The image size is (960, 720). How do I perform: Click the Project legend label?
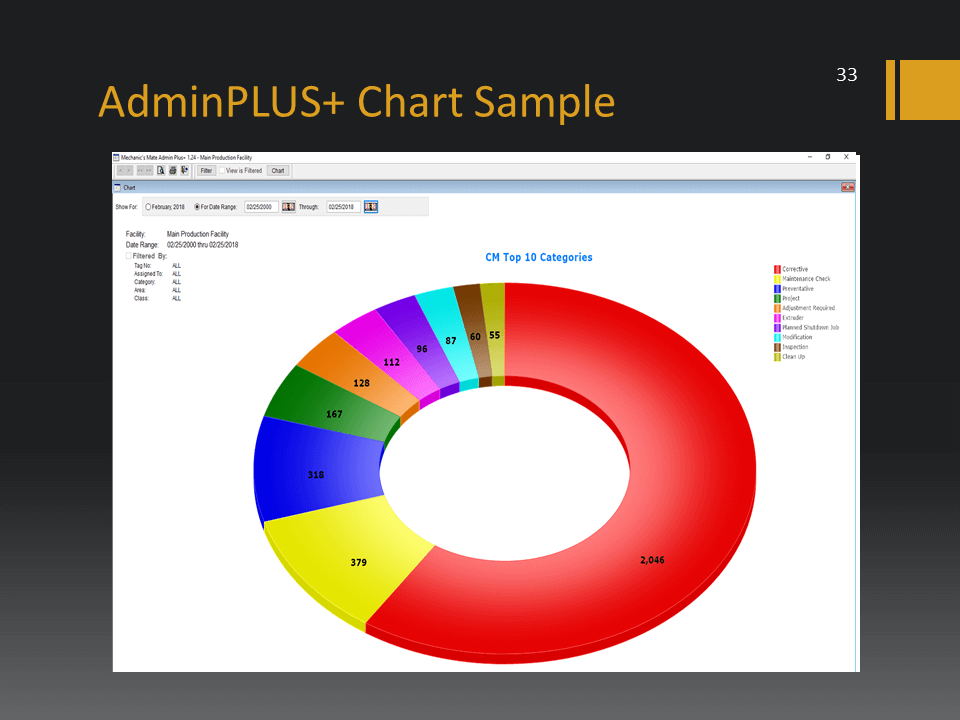tap(790, 299)
